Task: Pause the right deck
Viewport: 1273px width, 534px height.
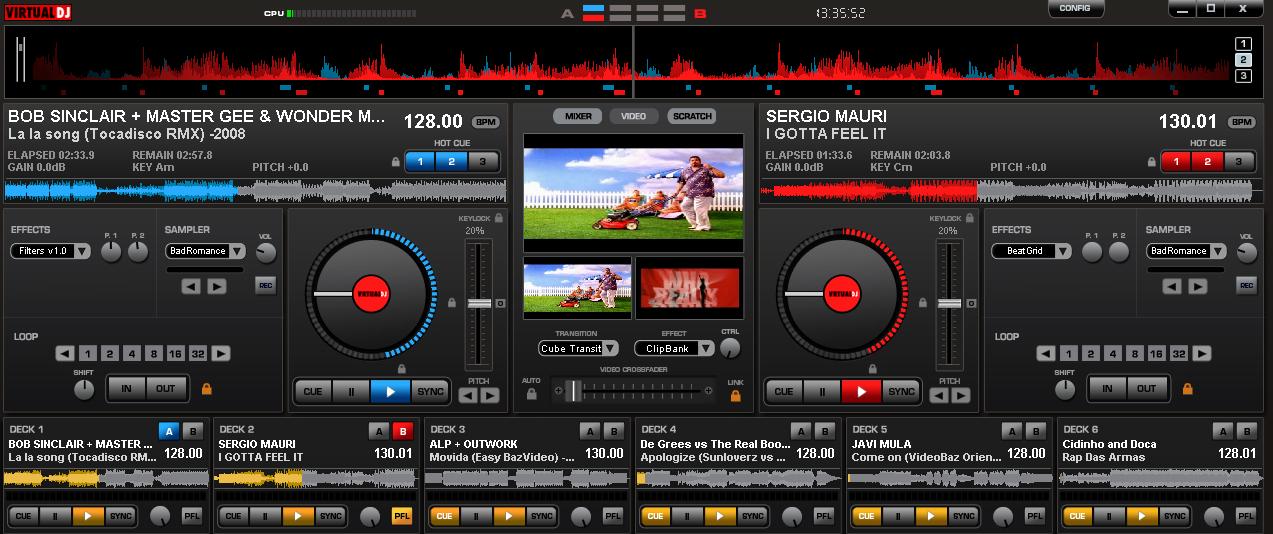Action: [x=823, y=391]
